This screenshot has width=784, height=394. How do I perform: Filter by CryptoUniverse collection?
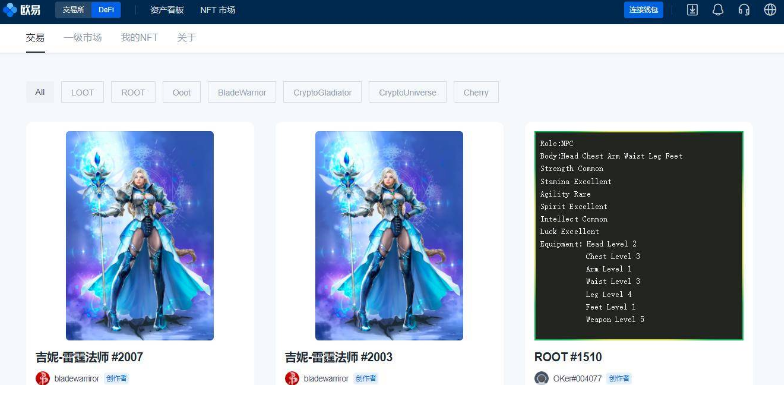[408, 92]
